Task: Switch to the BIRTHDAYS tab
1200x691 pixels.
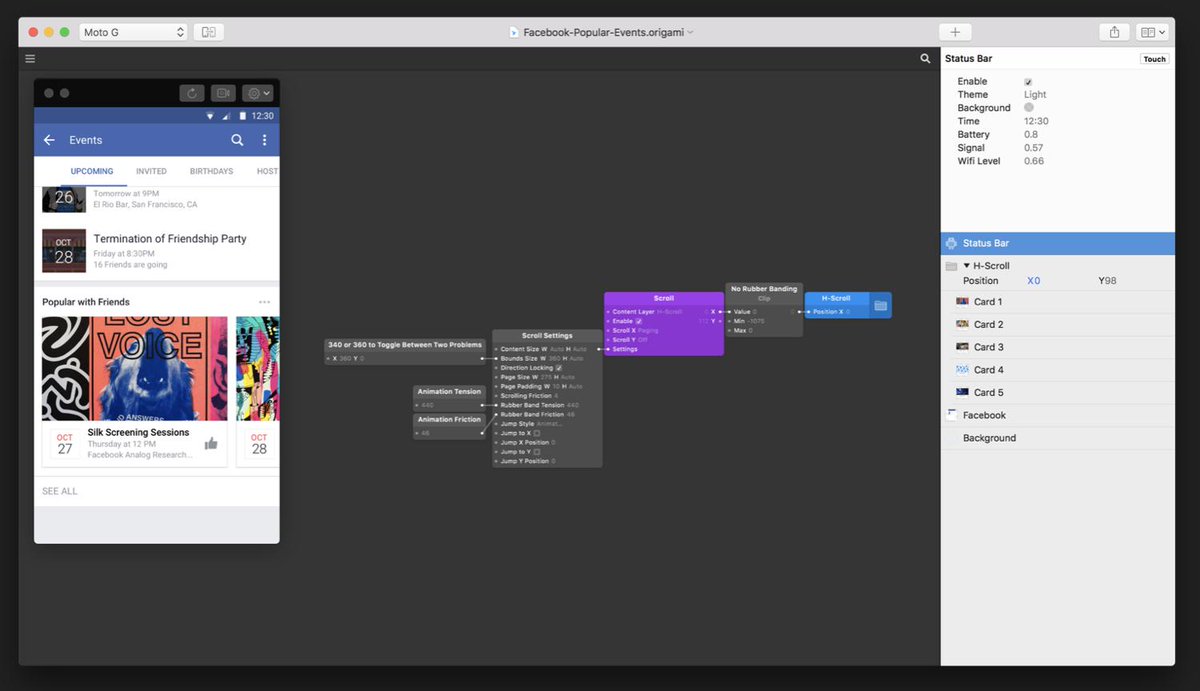Action: (x=211, y=171)
